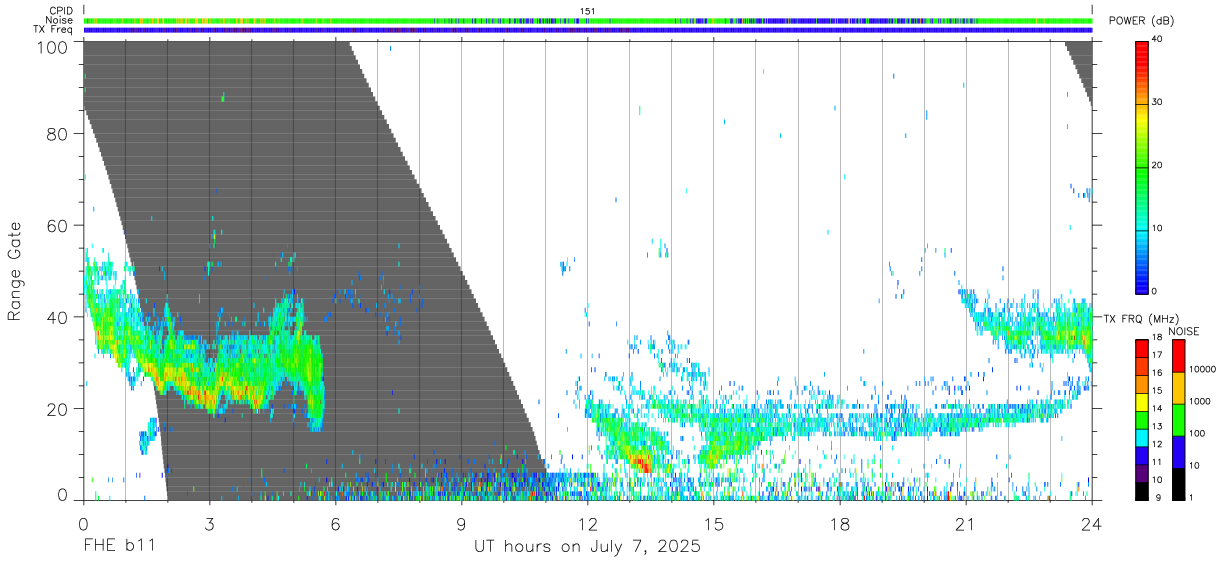Viewport: 1228px width, 567px height.
Task: Click the 80 tick on Range Gate axis
Action: (56, 133)
